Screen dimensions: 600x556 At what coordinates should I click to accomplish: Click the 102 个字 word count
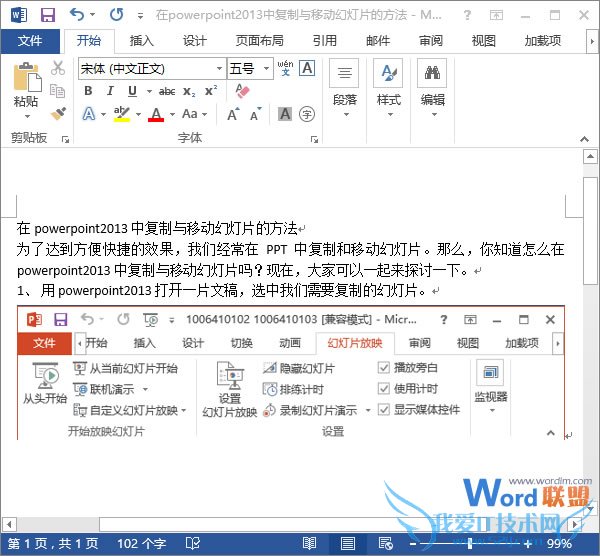pos(141,543)
